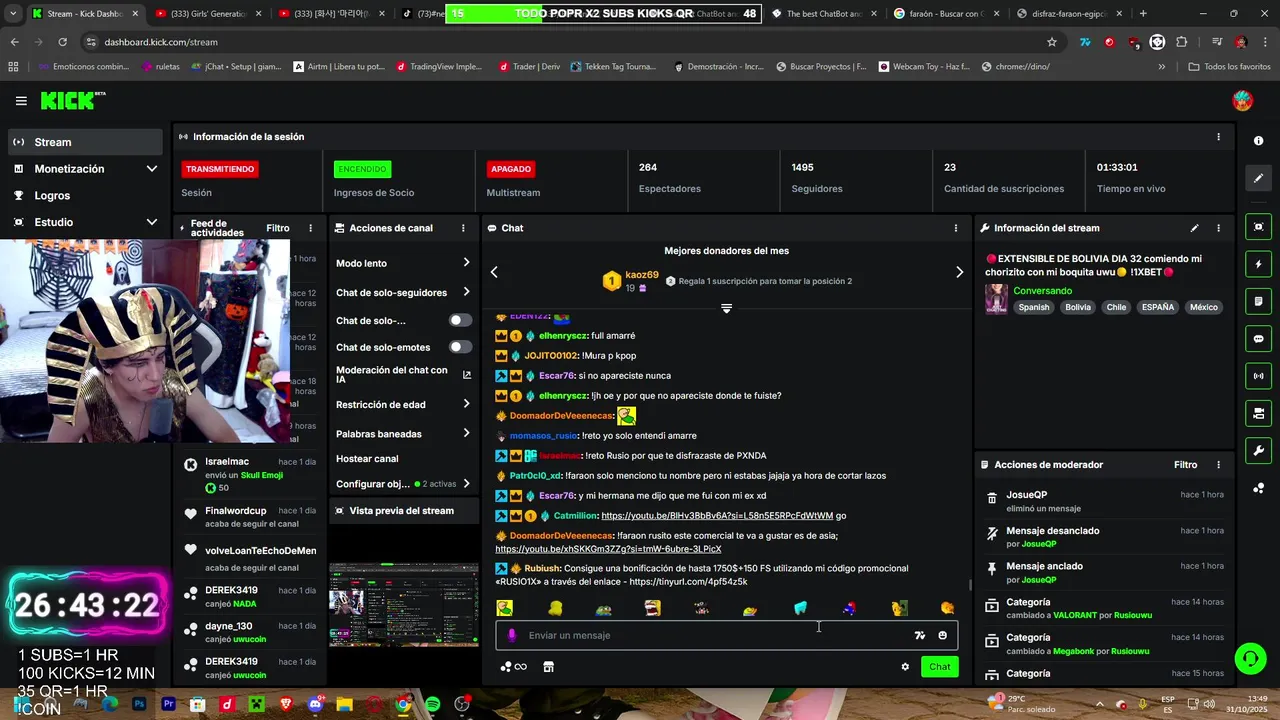Open Chrome extensions puzzle icon
The width and height of the screenshot is (1280, 720).
[1182, 42]
